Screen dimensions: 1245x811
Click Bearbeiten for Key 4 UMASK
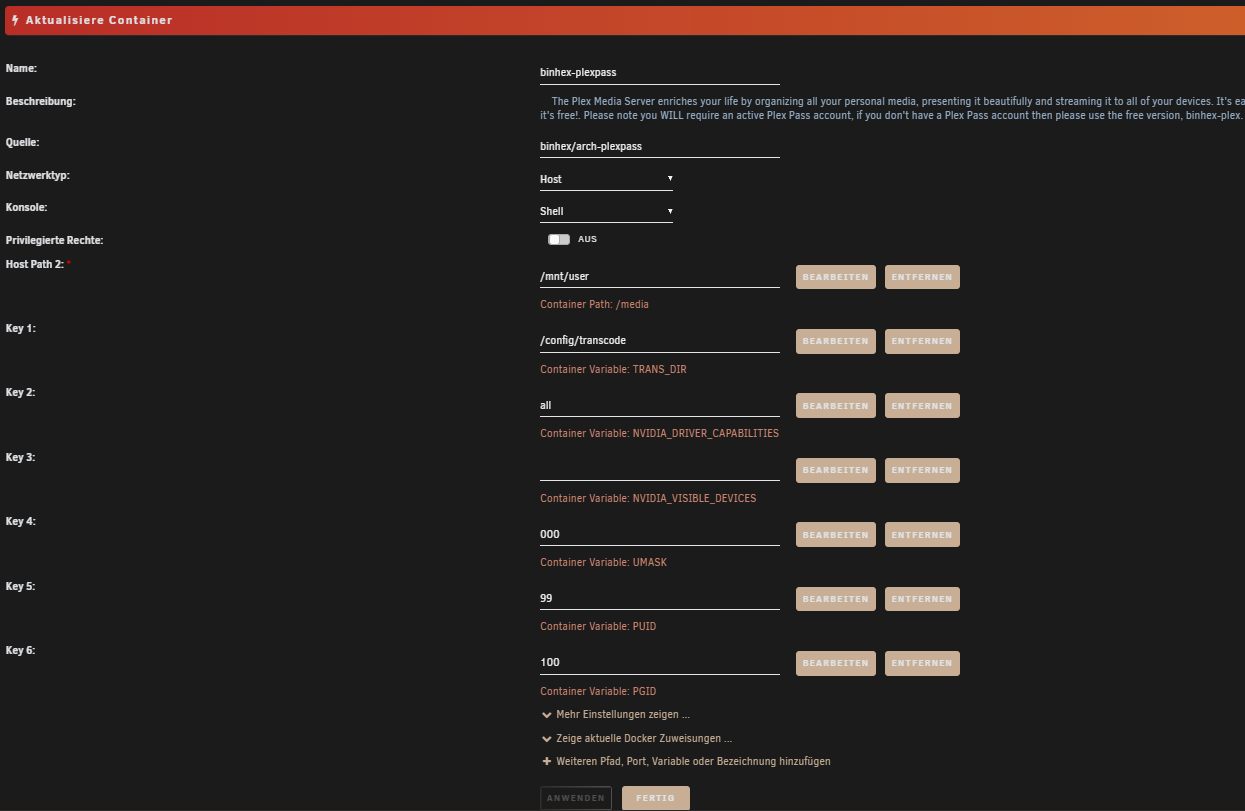(836, 535)
